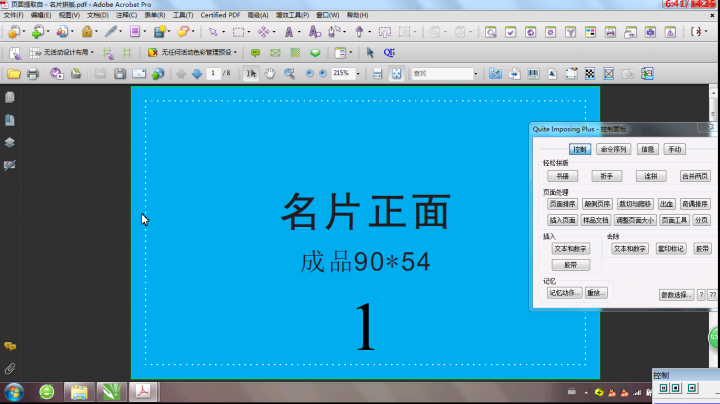This screenshot has height=404, width=720.
Task: Click the page number input field
Action: pyautogui.click(x=214, y=74)
